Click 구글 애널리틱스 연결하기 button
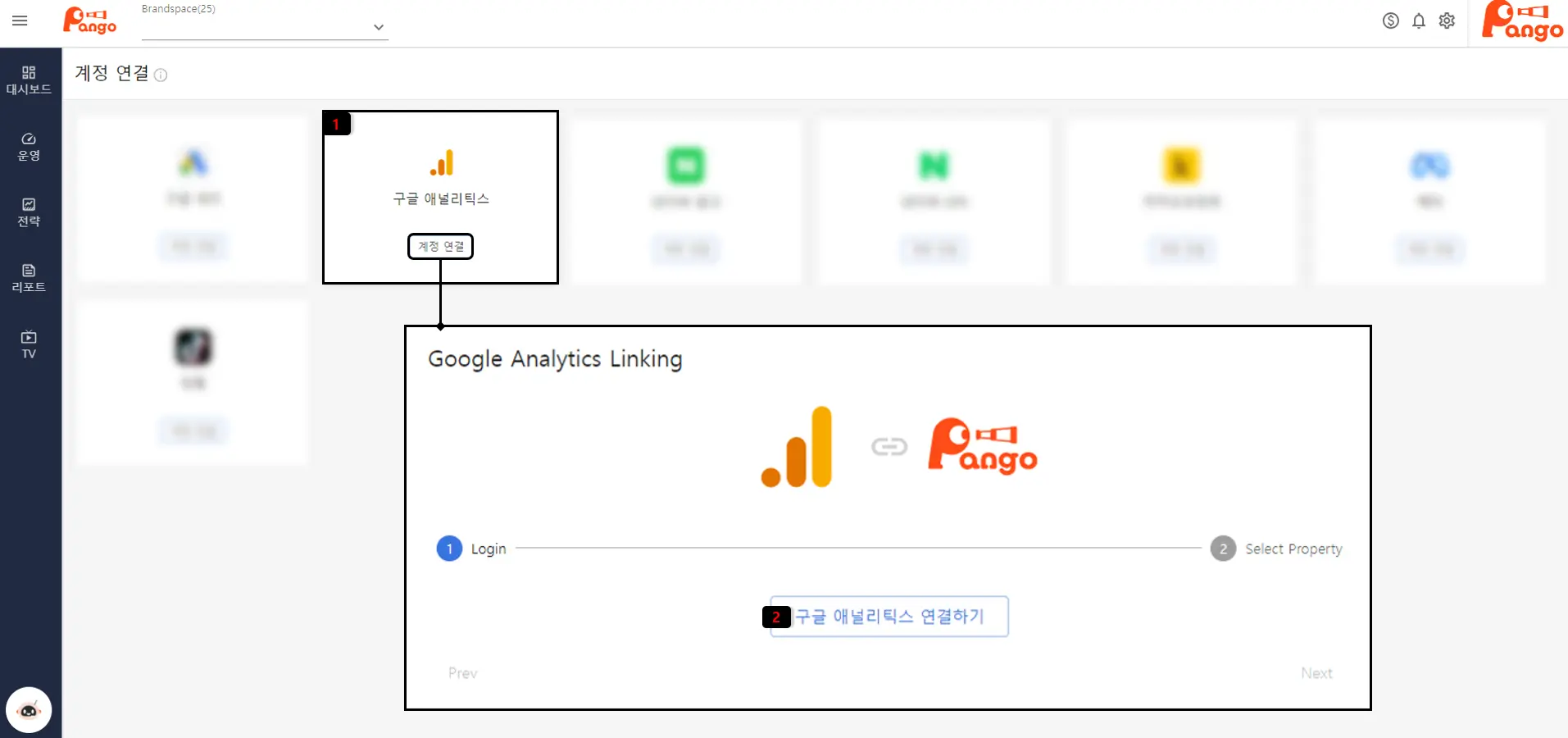 point(889,617)
